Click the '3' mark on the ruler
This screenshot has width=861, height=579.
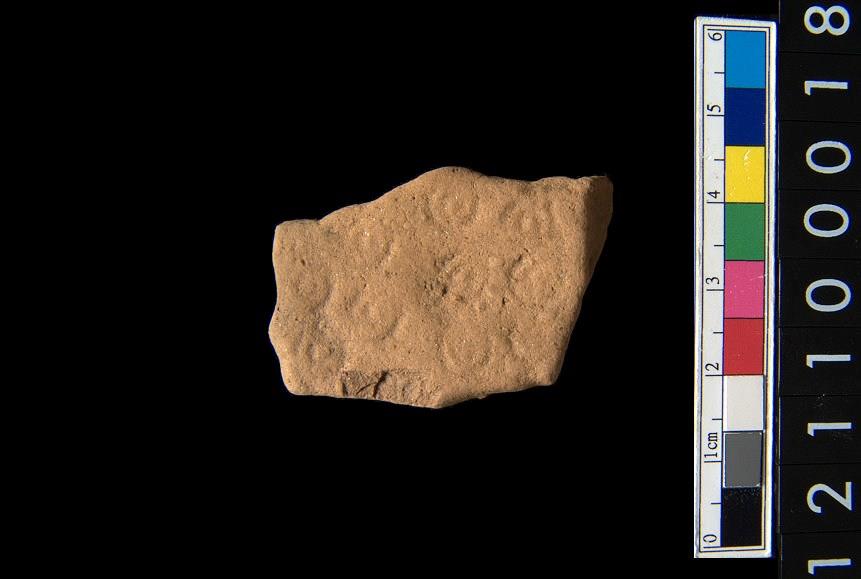coord(713,281)
